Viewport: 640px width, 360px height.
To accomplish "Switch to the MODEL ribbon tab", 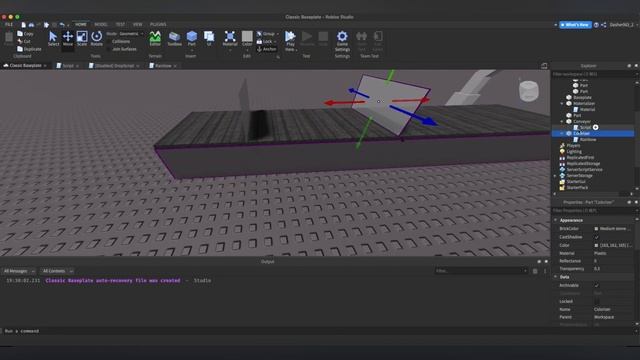I will tap(100, 25).
